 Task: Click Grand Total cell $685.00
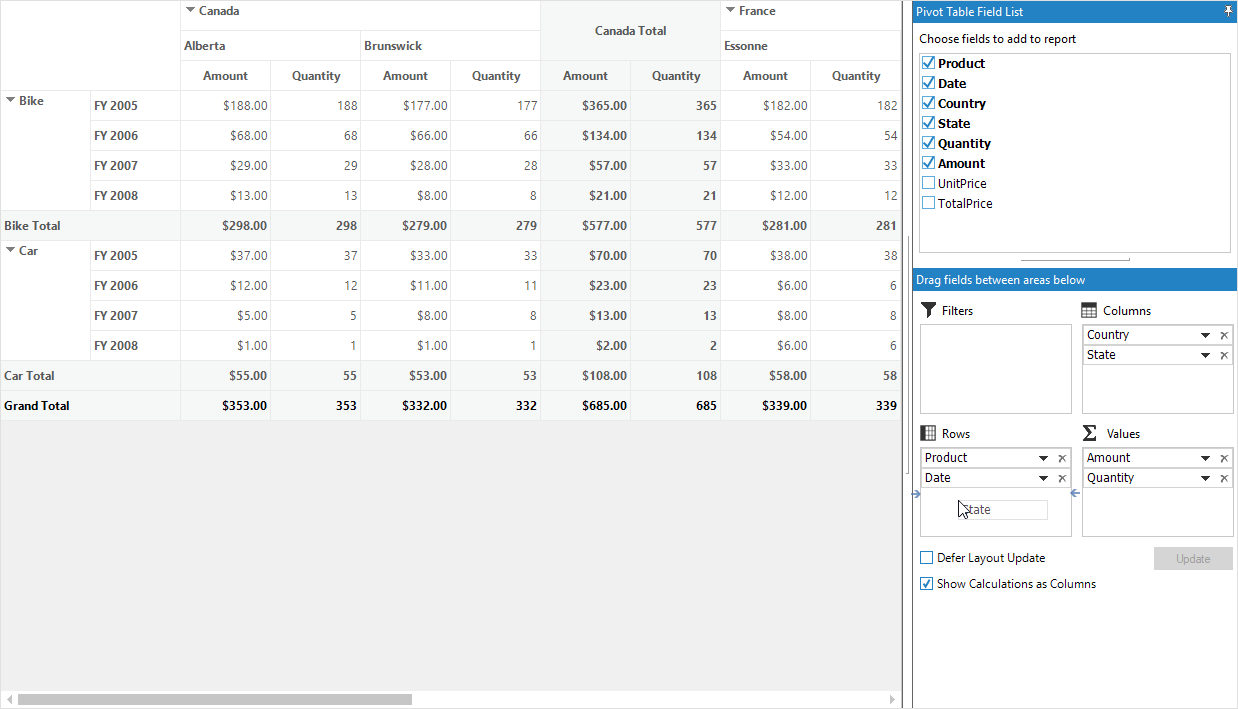click(585, 406)
